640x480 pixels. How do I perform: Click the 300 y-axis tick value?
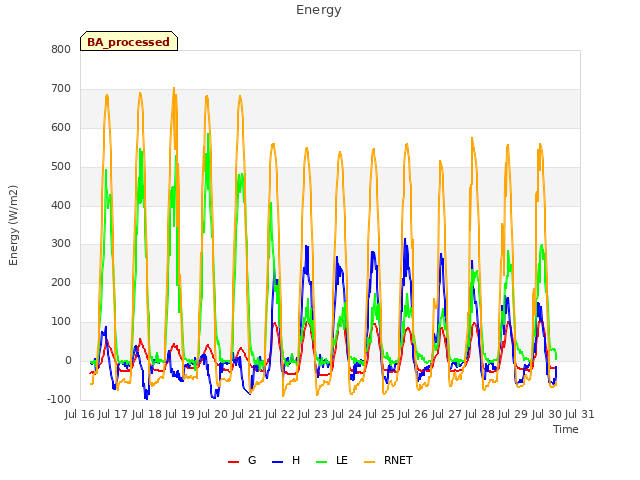pos(61,244)
